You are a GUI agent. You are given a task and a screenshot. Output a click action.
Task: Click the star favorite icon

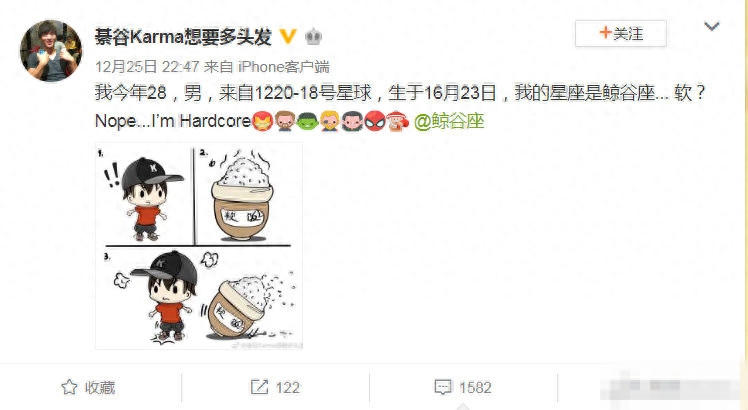pyautogui.click(x=69, y=387)
